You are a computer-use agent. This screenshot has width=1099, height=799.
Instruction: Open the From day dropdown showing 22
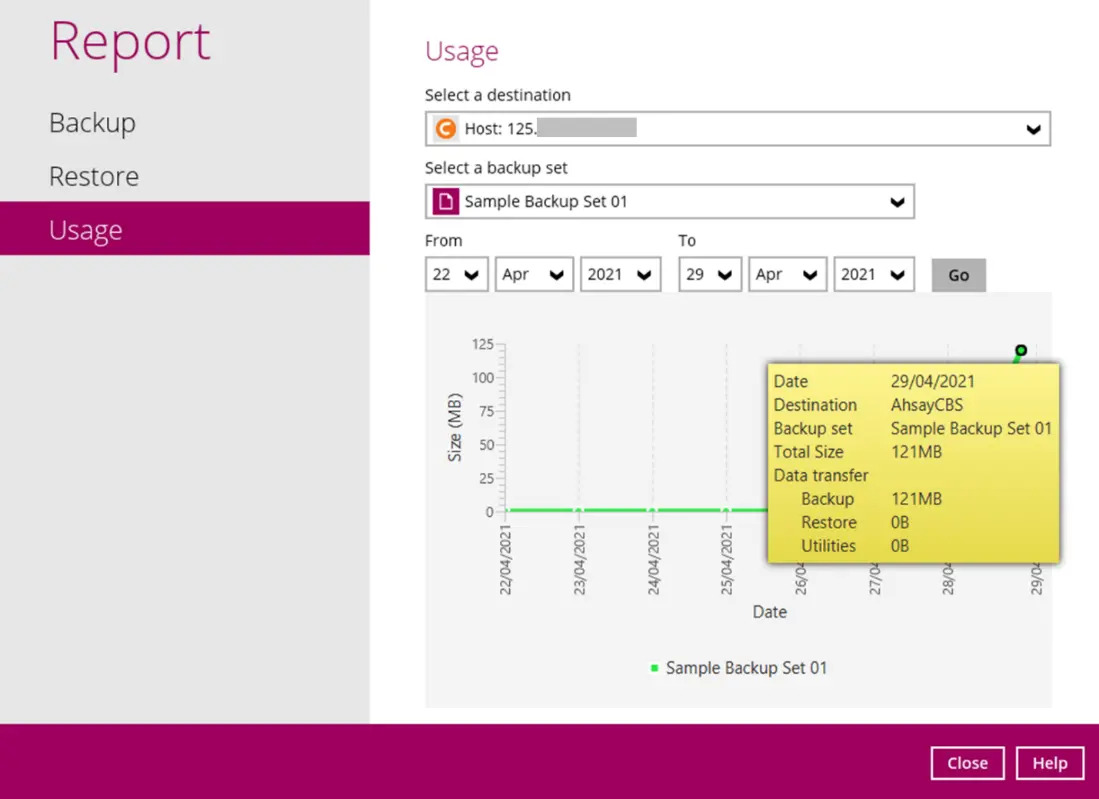456,274
